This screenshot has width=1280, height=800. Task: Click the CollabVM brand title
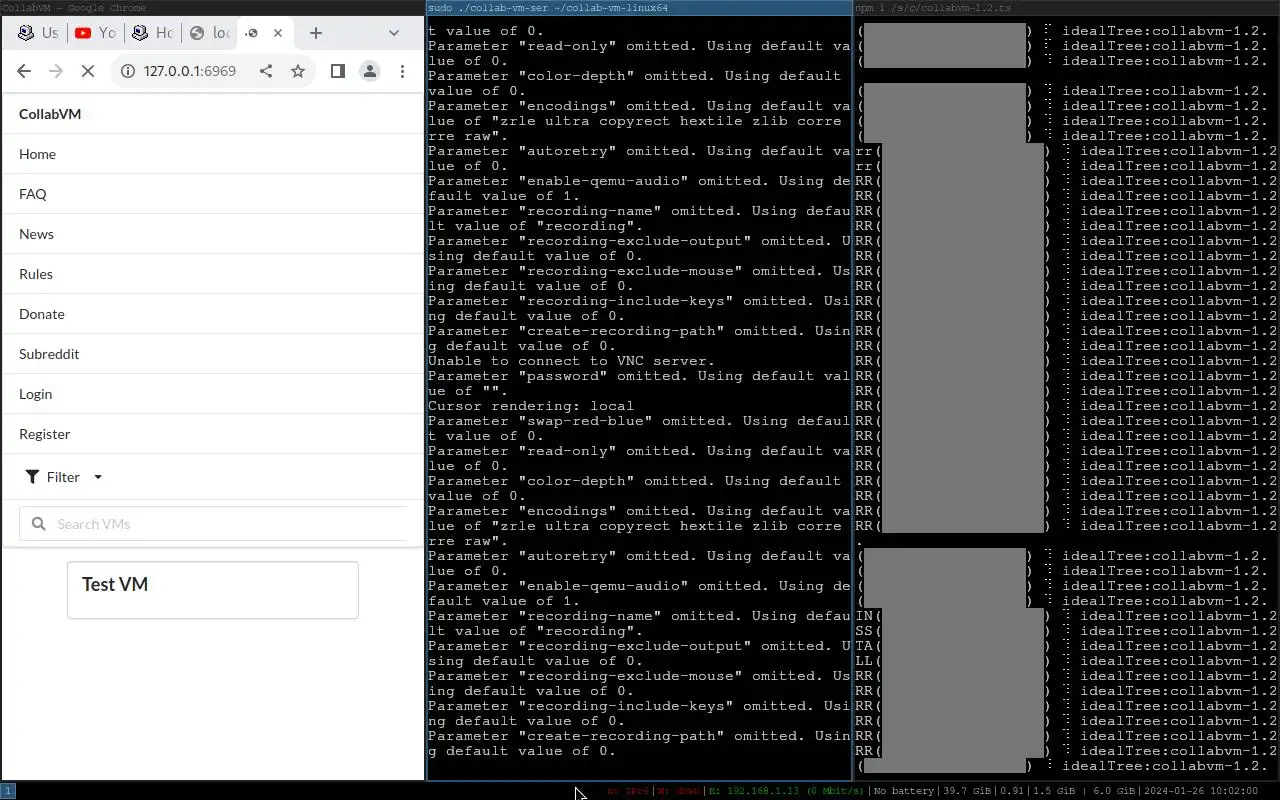coord(50,114)
